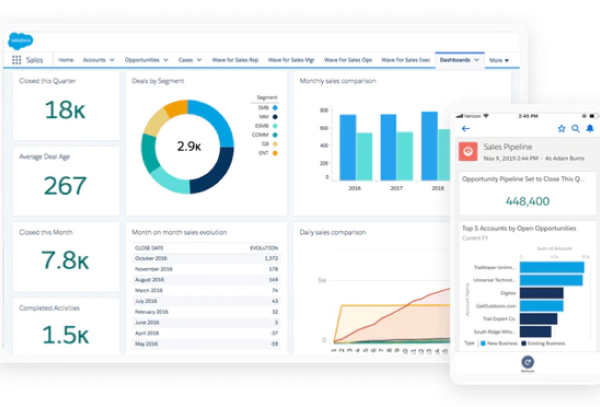
Task: Open the Accounts tab
Action: click(x=94, y=60)
